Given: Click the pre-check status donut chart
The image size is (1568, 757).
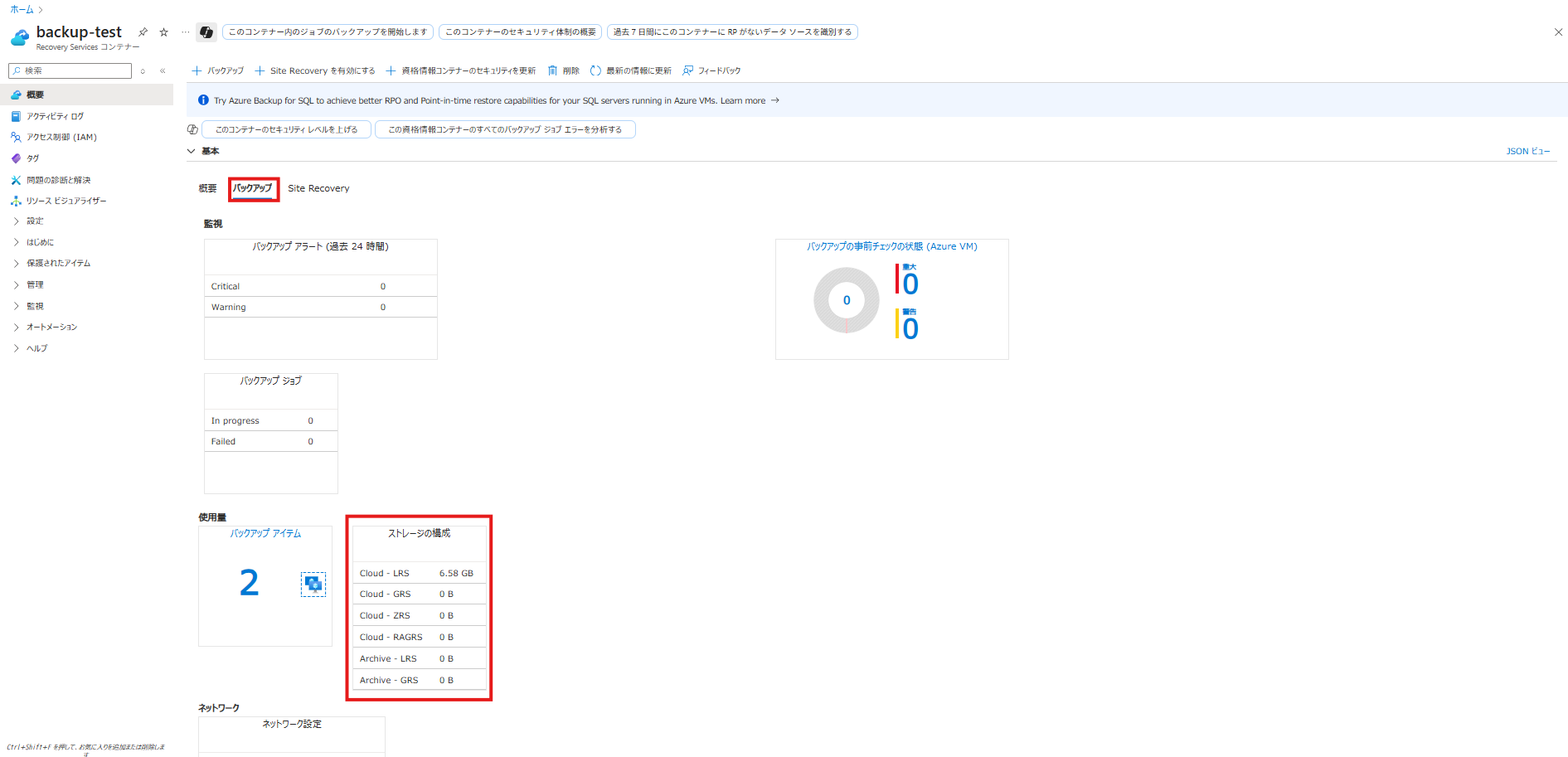Looking at the screenshot, I should pyautogui.click(x=846, y=300).
